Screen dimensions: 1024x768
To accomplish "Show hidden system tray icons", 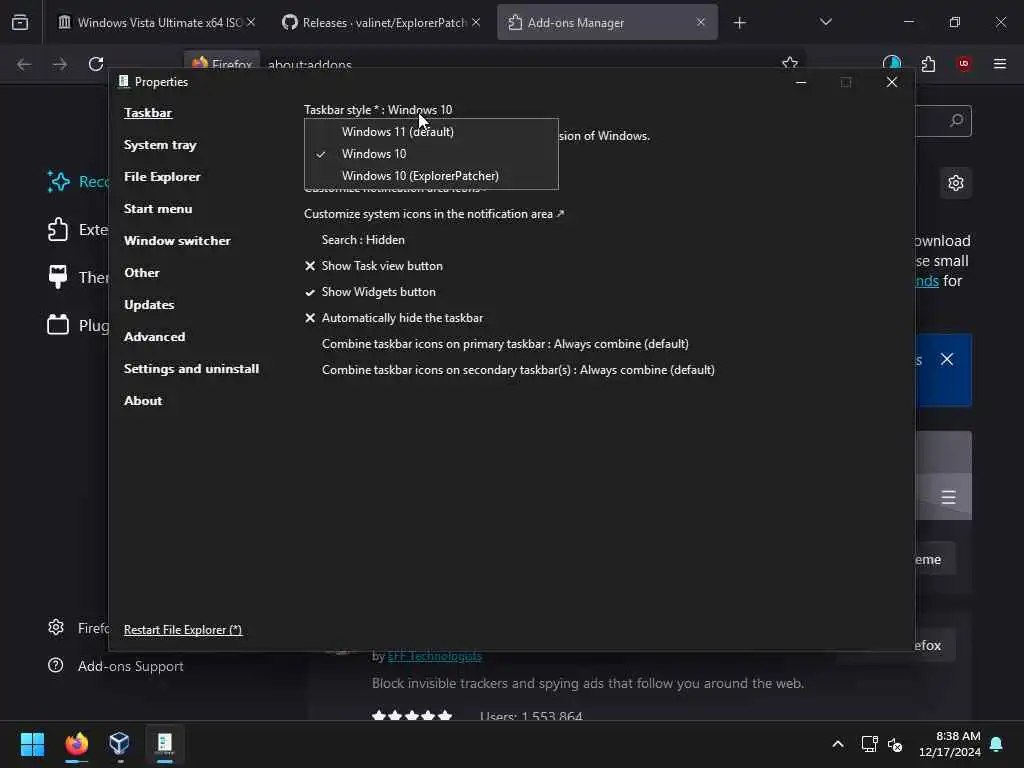I will (x=837, y=744).
